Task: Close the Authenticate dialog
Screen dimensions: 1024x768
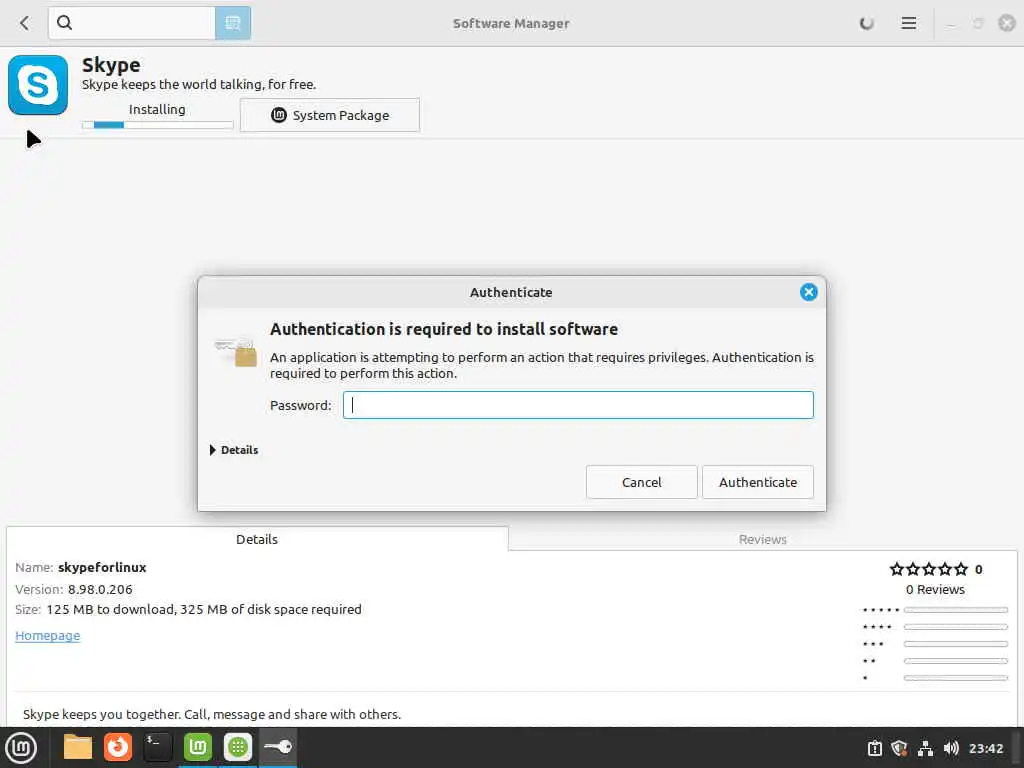Action: 808,292
